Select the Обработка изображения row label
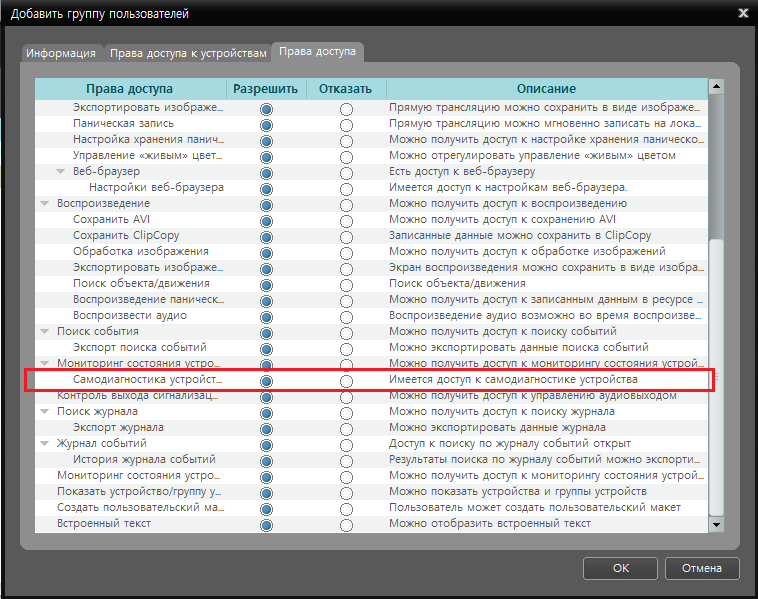The image size is (758, 599). point(141,251)
